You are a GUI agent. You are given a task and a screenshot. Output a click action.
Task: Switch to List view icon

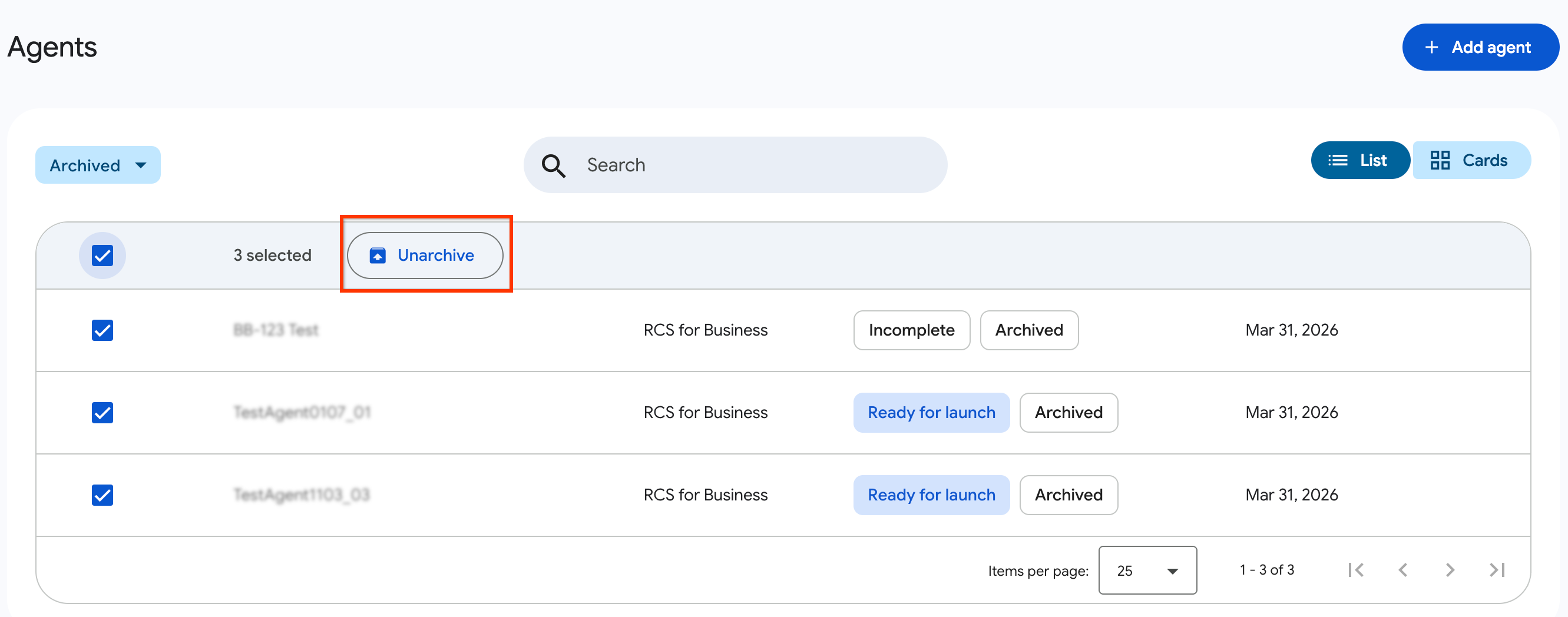click(1338, 160)
